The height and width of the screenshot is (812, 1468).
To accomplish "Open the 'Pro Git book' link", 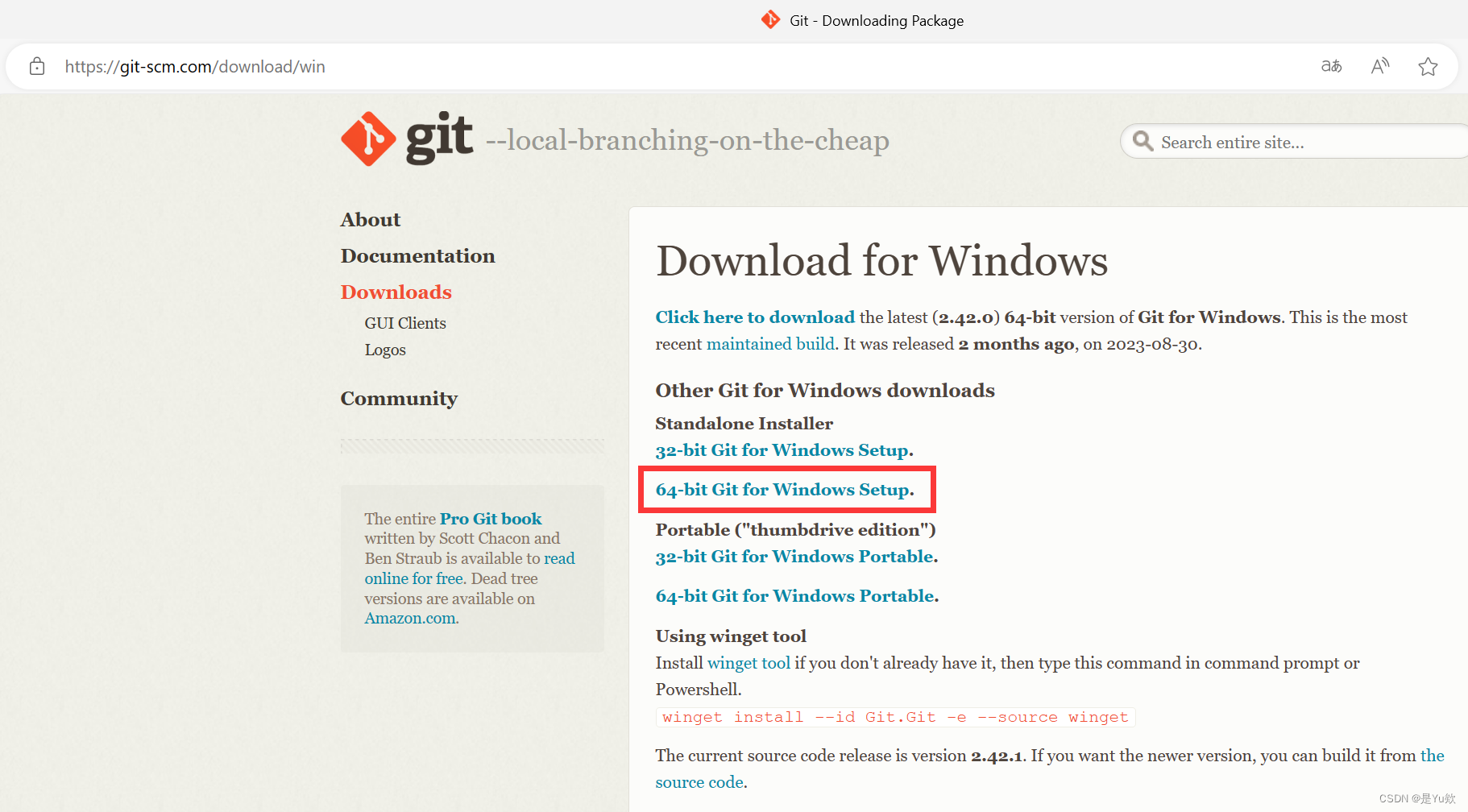I will click(x=491, y=519).
